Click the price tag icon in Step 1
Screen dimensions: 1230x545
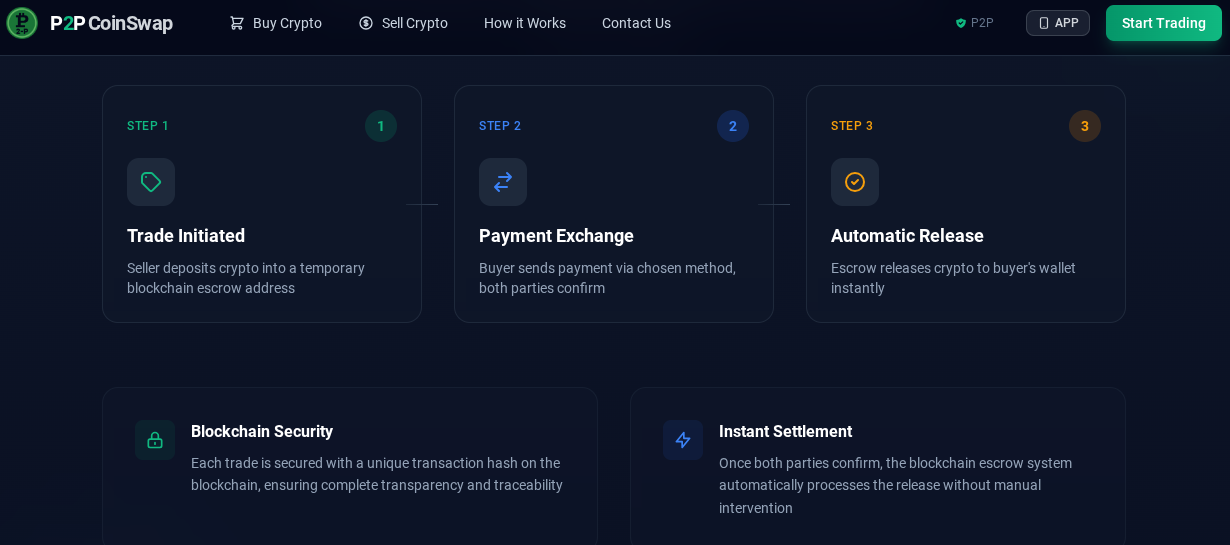pyautogui.click(x=151, y=182)
